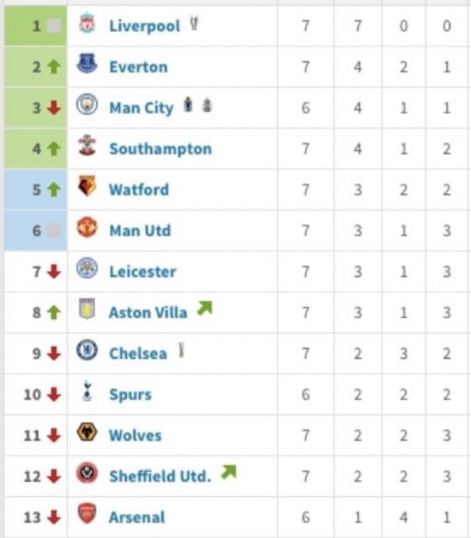Viewport: 471px width, 538px height.
Task: Open the Chelsea team page
Action: pyautogui.click(x=138, y=354)
